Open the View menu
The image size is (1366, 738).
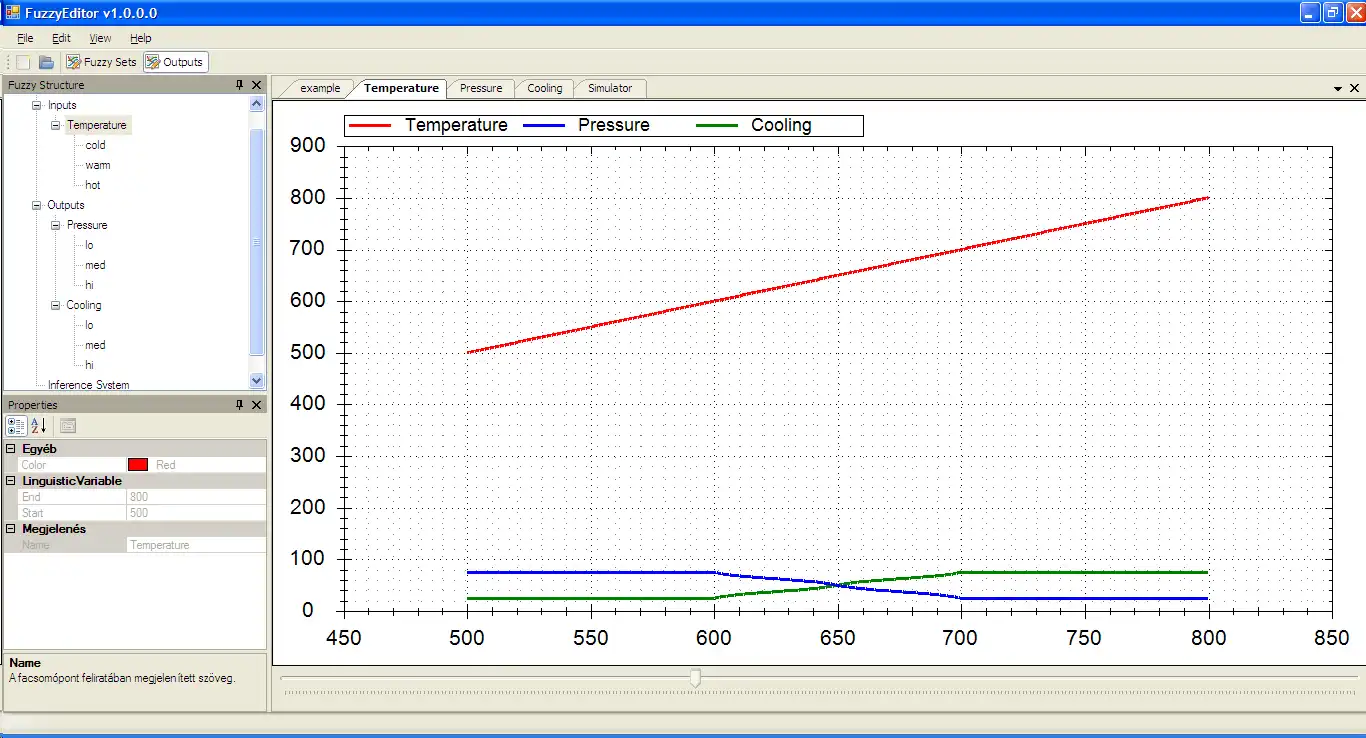100,38
